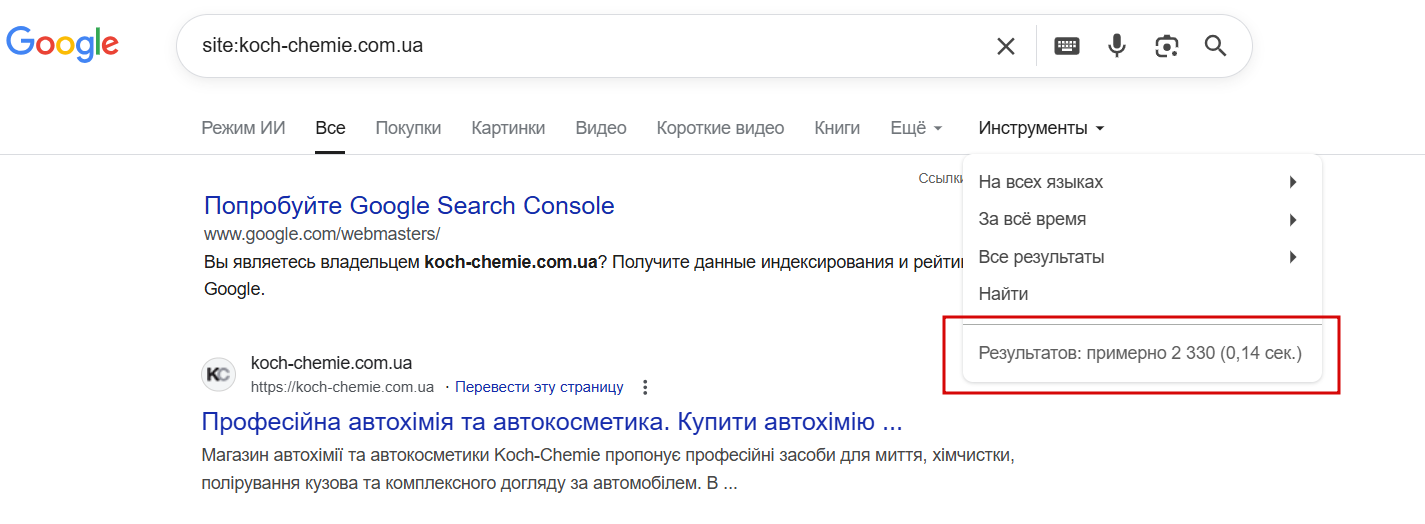The width and height of the screenshot is (1425, 524).
Task: Expand the "Ещё" more filters dropdown
Action: [916, 128]
